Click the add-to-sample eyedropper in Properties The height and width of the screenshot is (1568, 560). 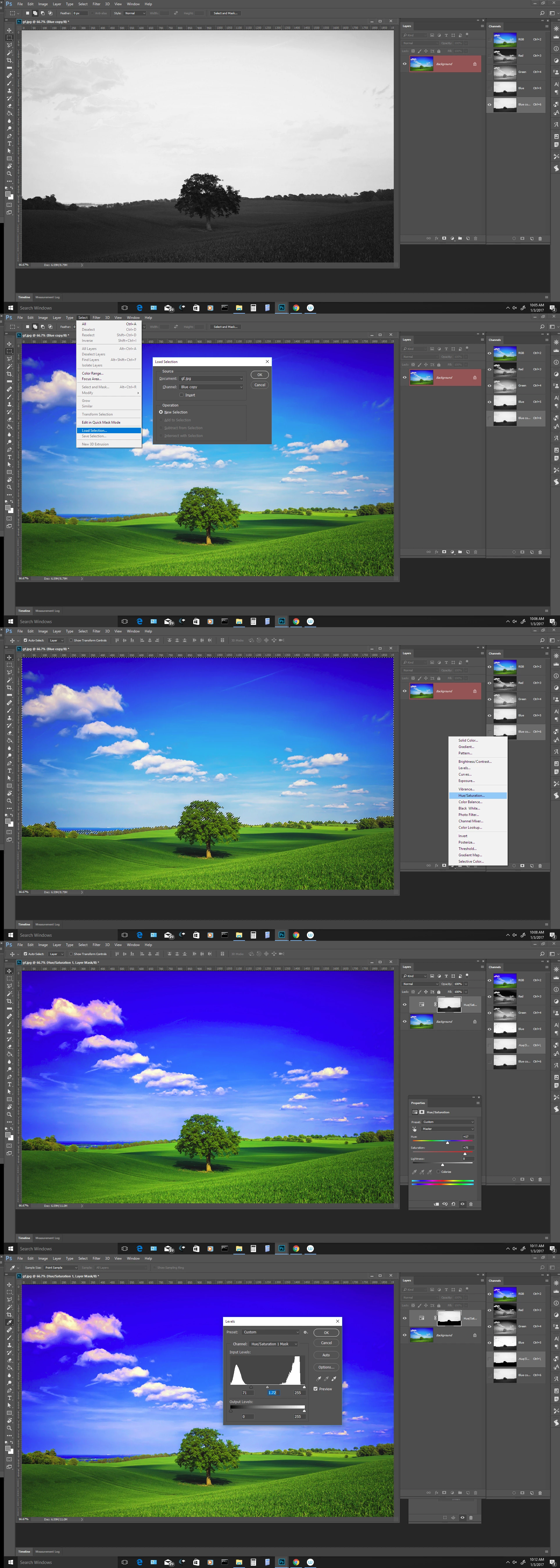(x=422, y=1172)
